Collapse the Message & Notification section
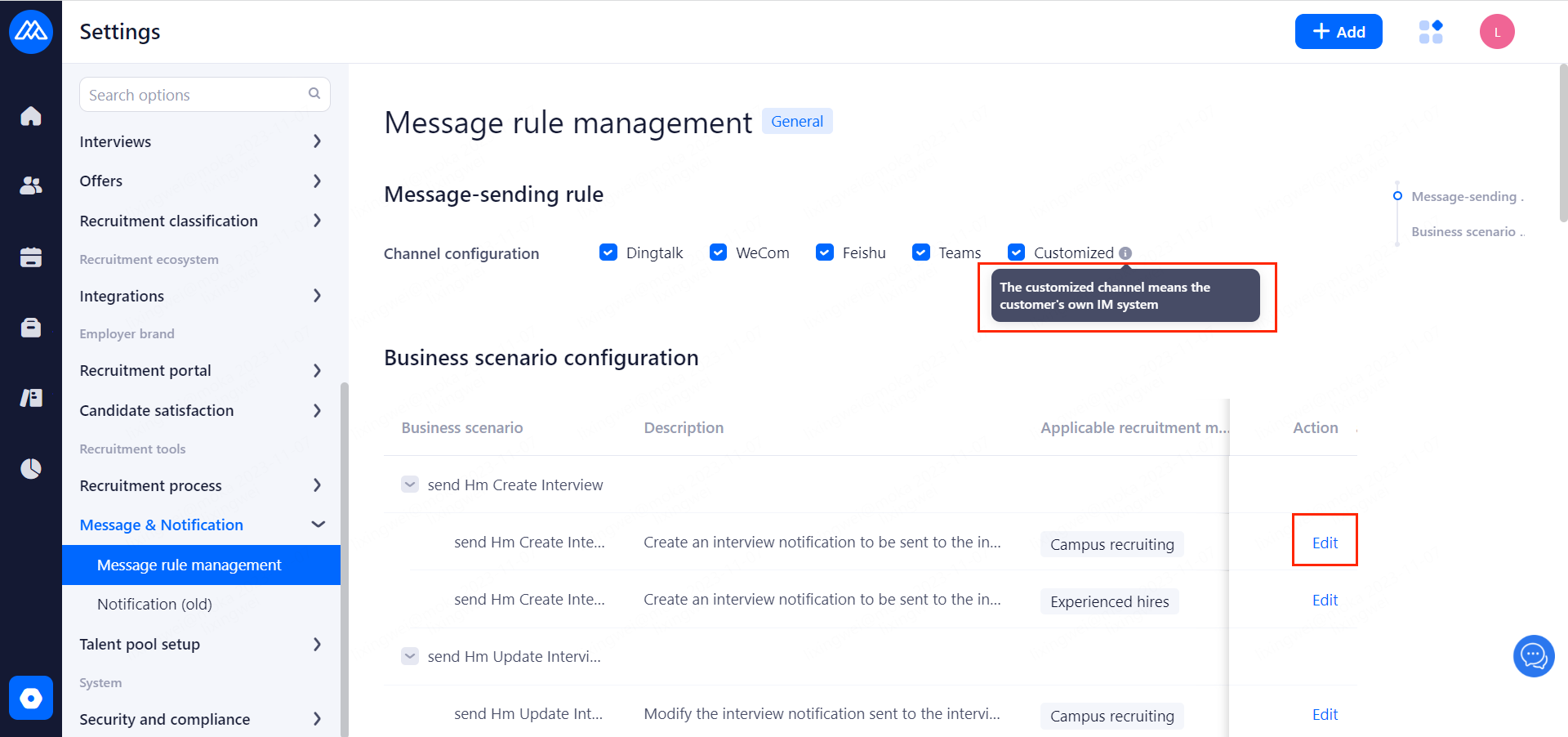This screenshot has width=1568, height=737. [x=318, y=525]
